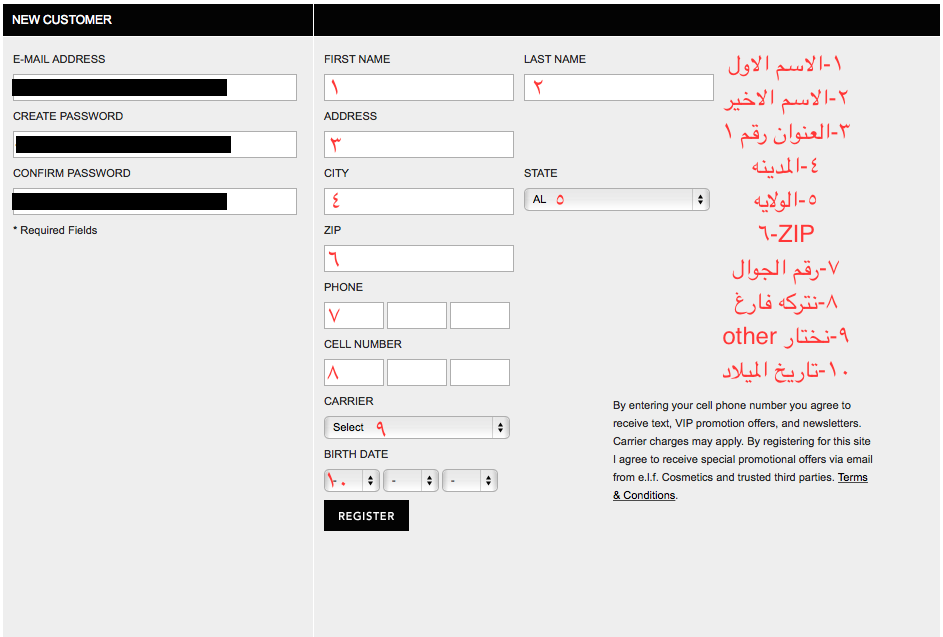Click the second Cell Number box
943x637 pixels.
pyautogui.click(x=417, y=372)
